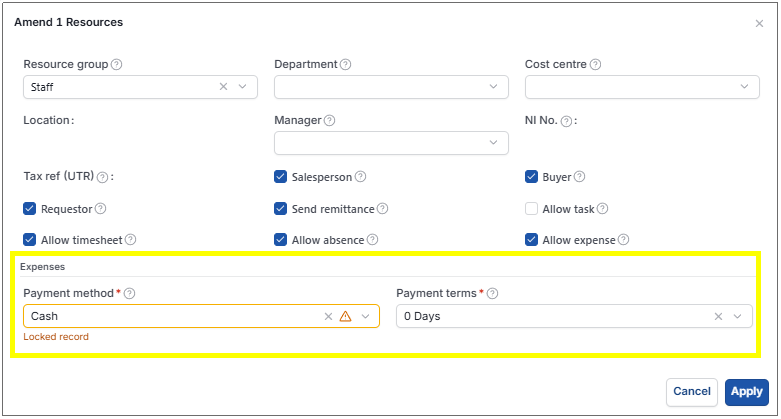Uncheck the Salesperson checkbox

pos(280,177)
